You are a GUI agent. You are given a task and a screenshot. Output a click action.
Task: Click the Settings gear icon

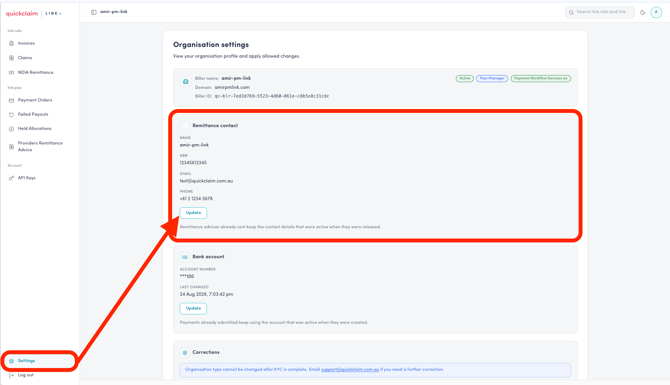pos(12,361)
